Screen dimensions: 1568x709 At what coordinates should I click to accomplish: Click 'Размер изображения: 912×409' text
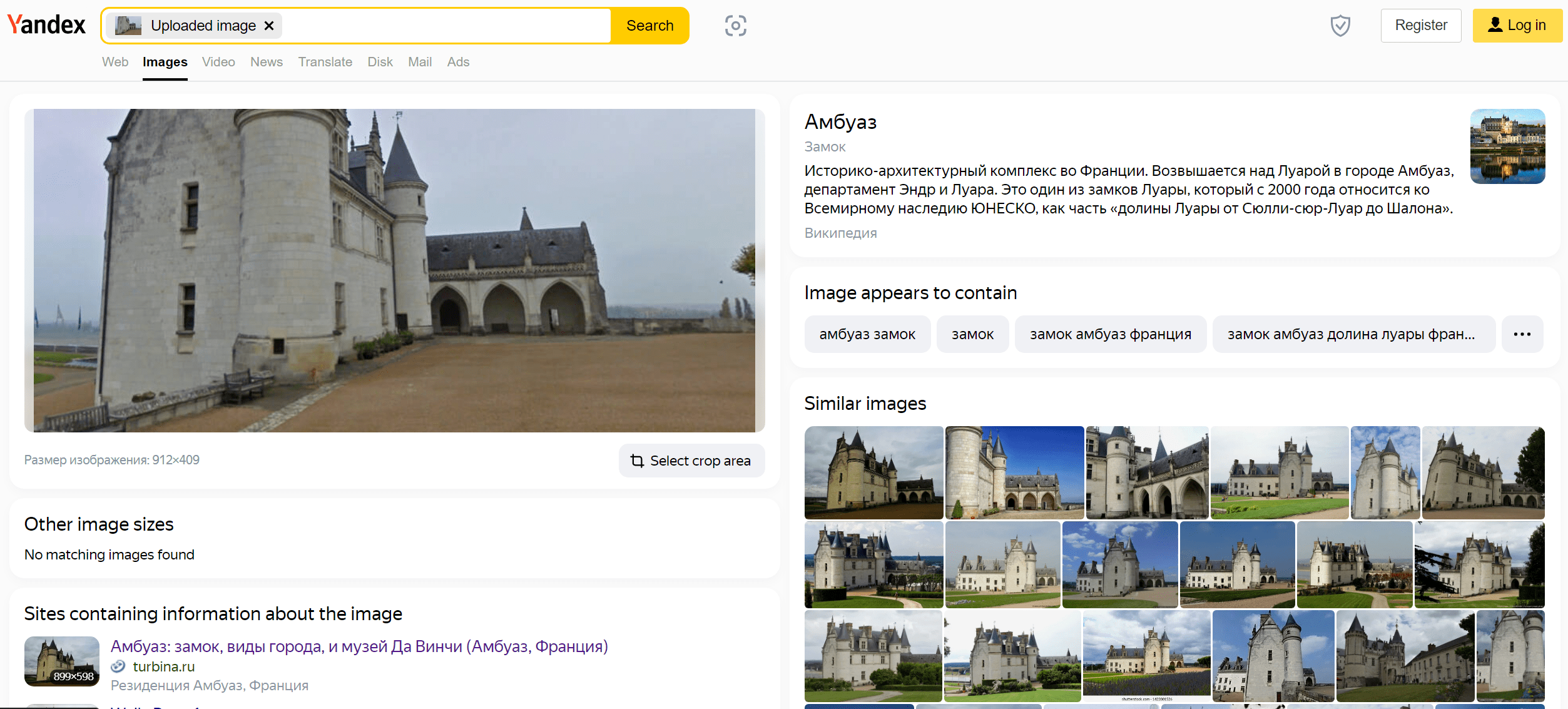pyautogui.click(x=112, y=460)
